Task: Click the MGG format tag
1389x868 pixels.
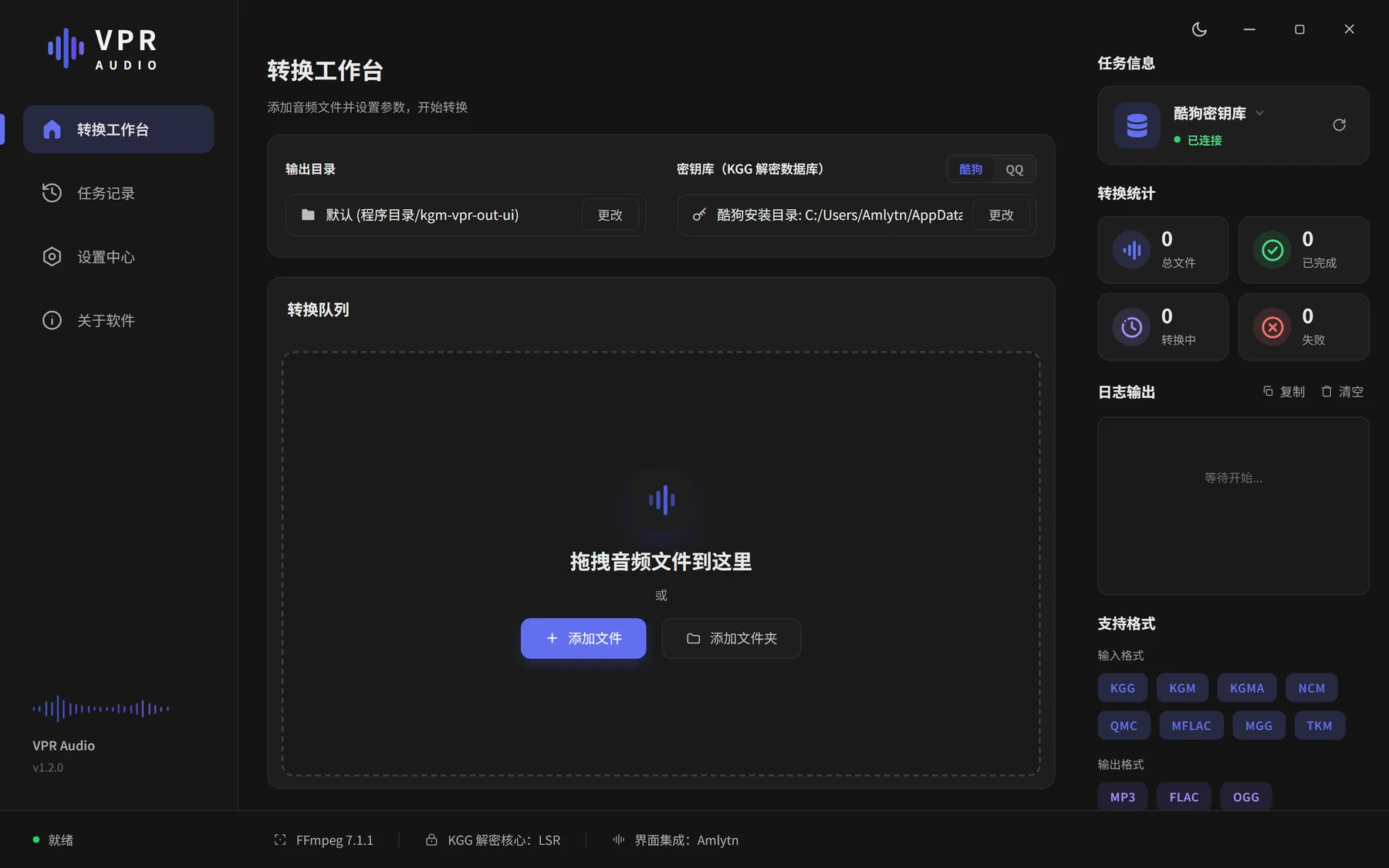Action: click(1259, 725)
